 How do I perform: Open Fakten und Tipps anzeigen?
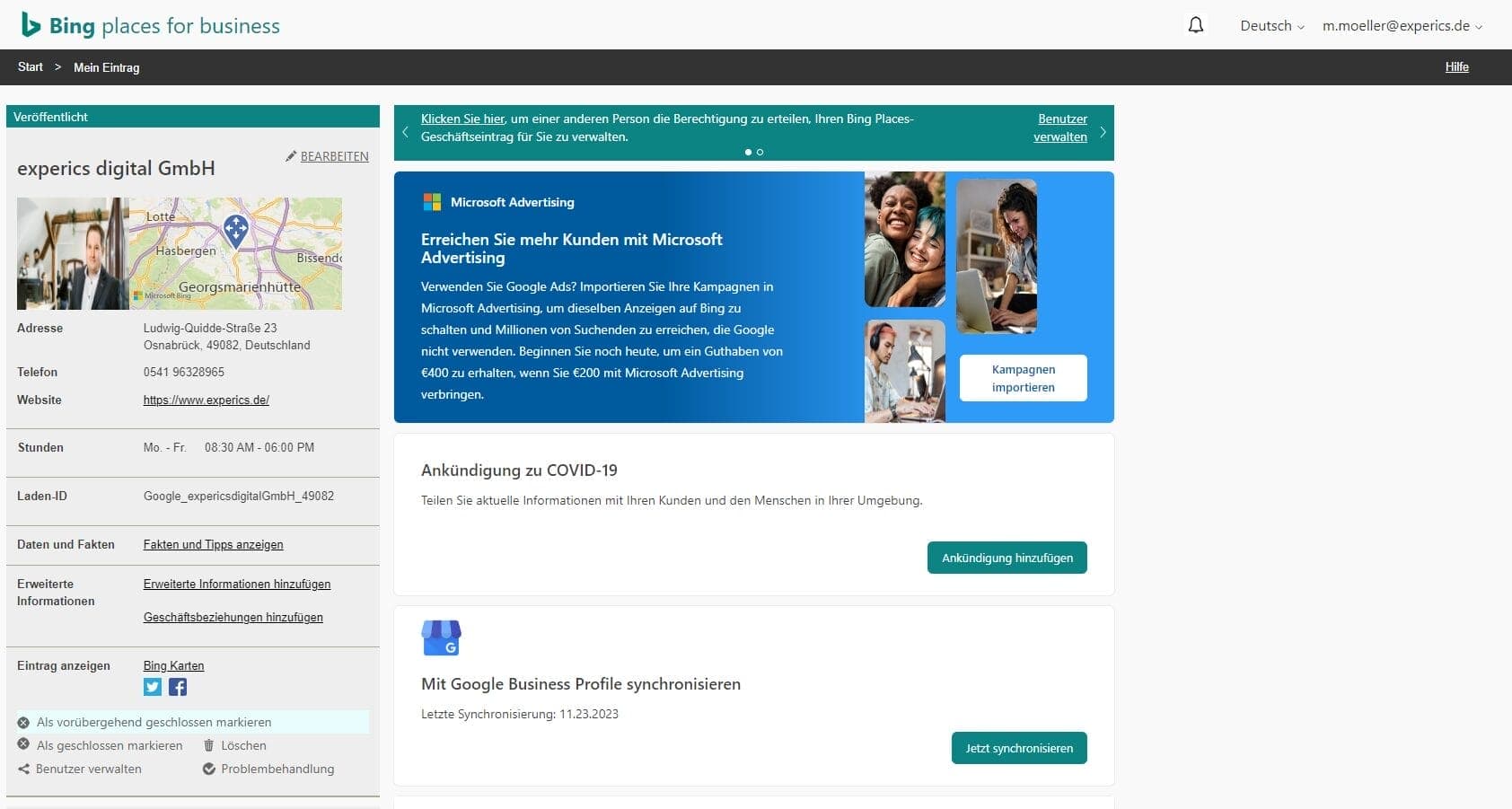pos(213,545)
